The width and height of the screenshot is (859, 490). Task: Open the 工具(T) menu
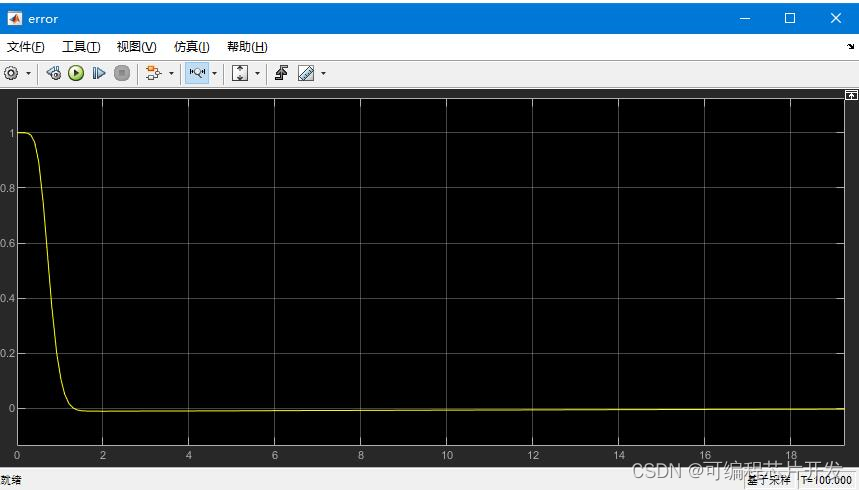pyautogui.click(x=81, y=47)
